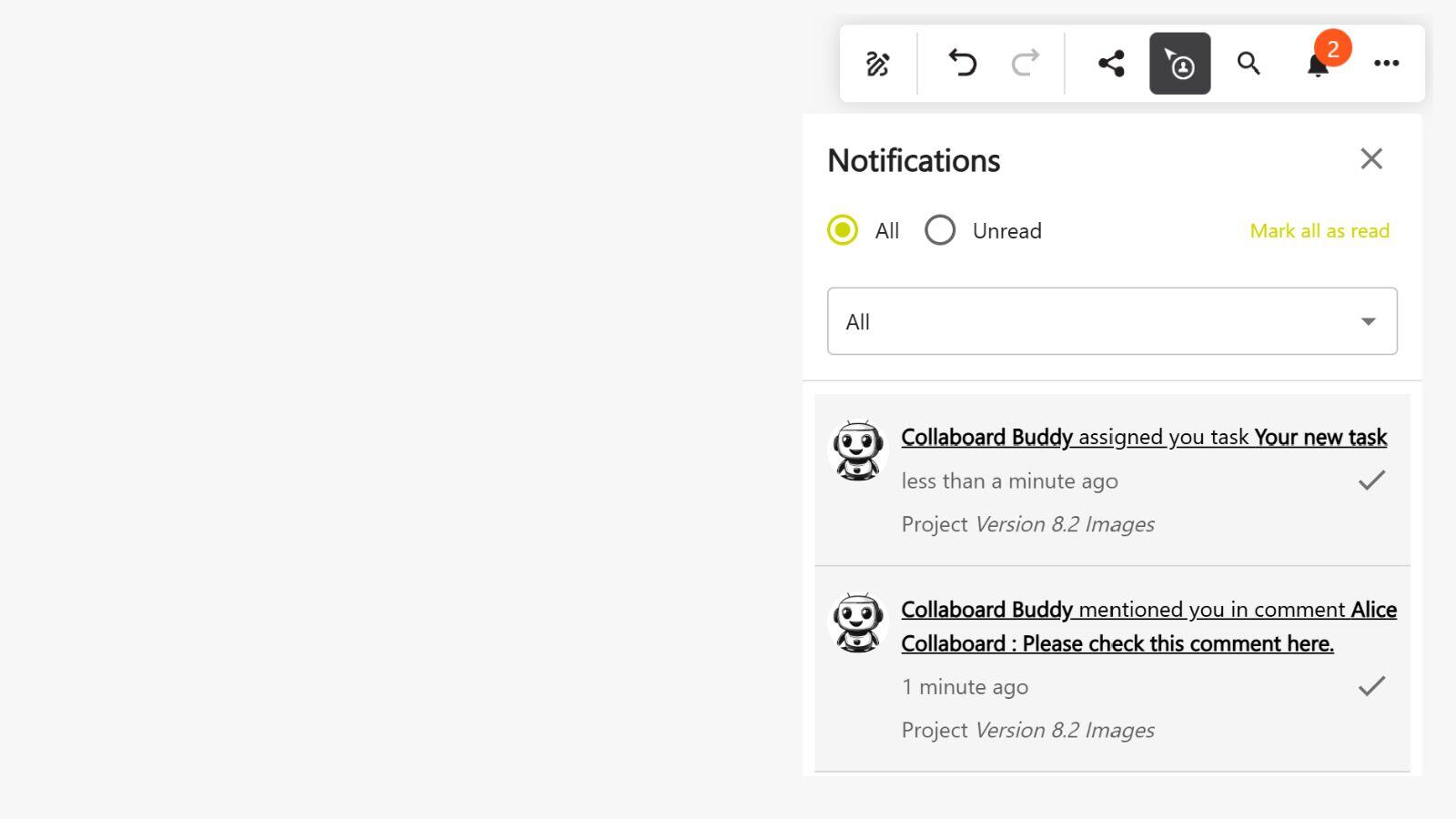Image resolution: width=1456 pixels, height=819 pixels.
Task: Select the drawing pen tool in the toolbar
Action: coord(876,63)
